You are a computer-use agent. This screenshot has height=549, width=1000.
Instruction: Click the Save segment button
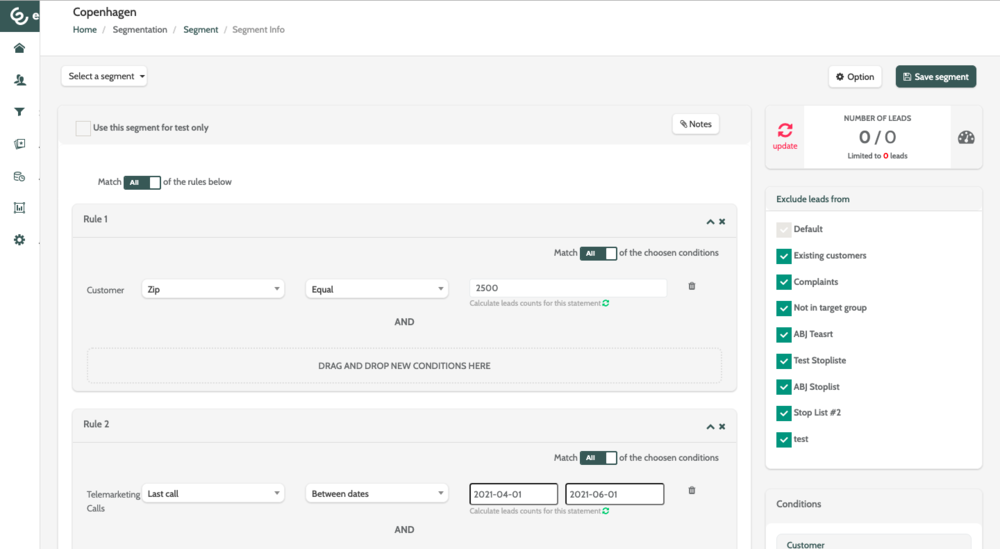[x=935, y=77]
